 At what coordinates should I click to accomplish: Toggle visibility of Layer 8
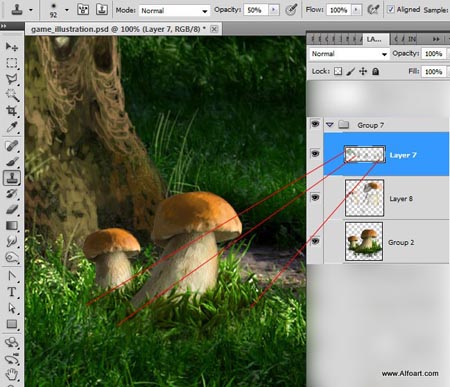[x=315, y=197]
